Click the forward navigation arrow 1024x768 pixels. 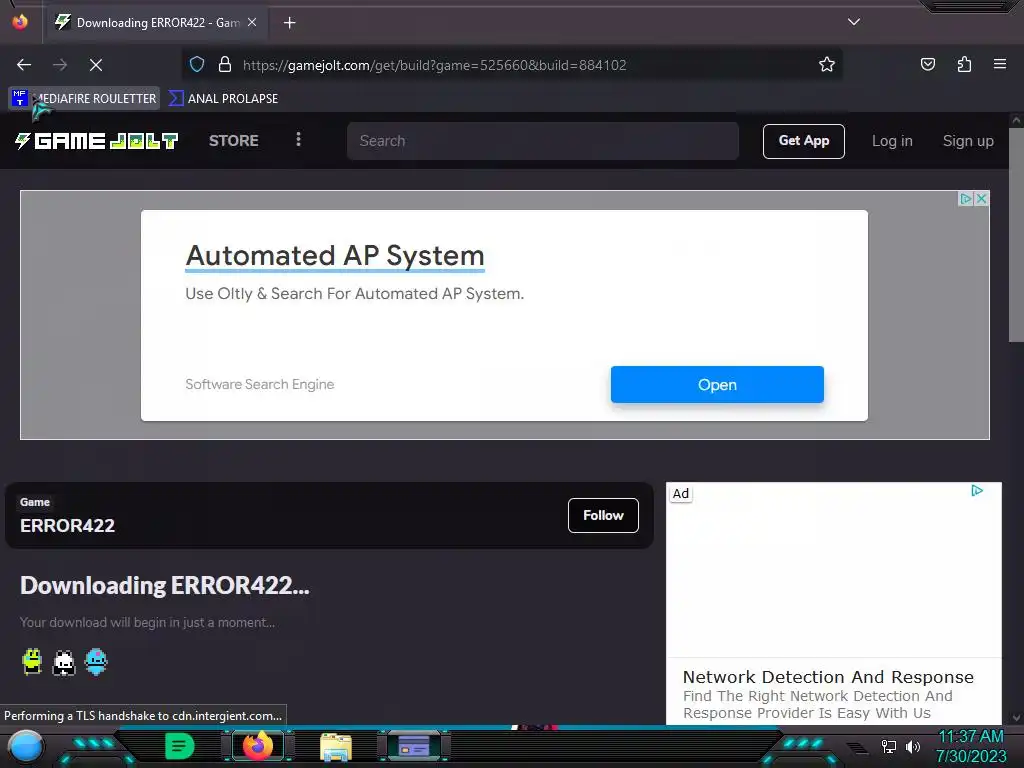(x=60, y=65)
